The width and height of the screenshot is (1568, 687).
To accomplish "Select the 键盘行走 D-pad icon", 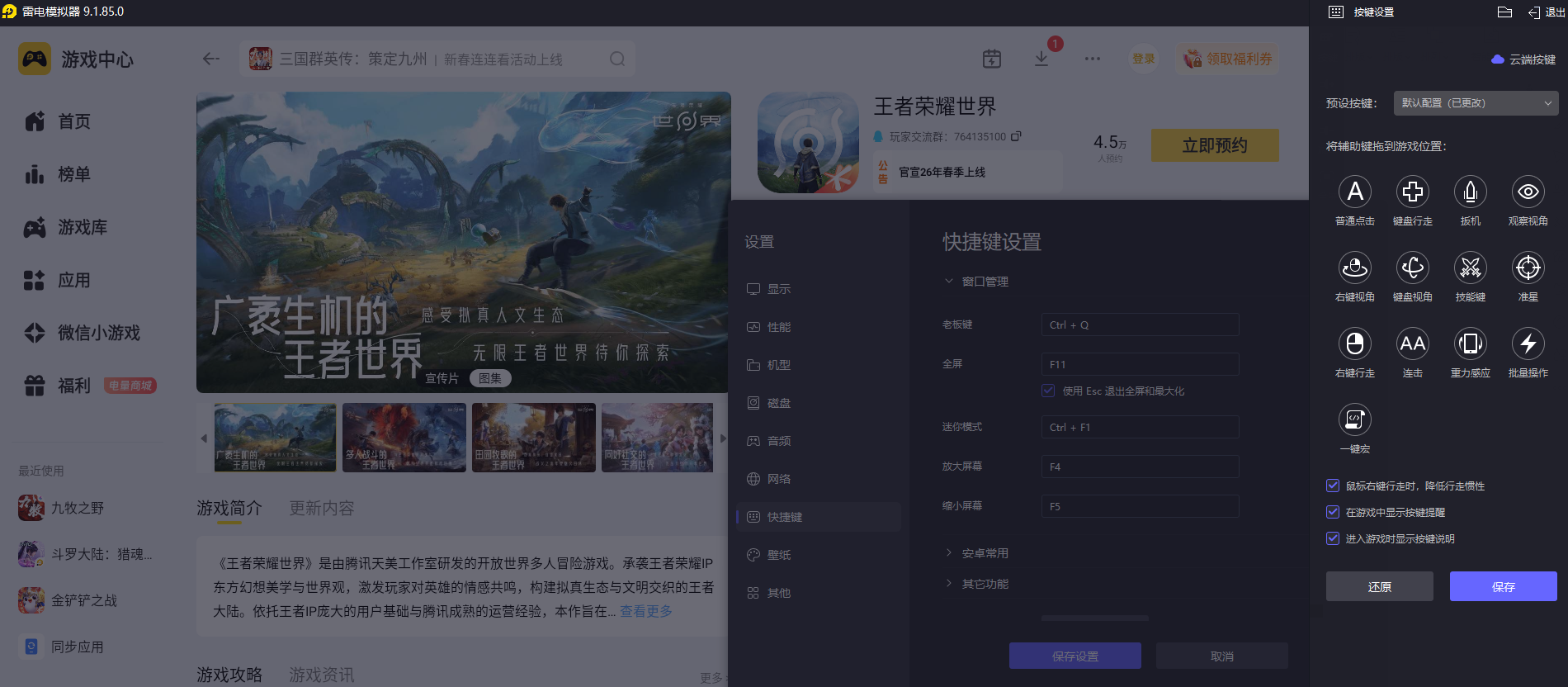I will [1413, 192].
